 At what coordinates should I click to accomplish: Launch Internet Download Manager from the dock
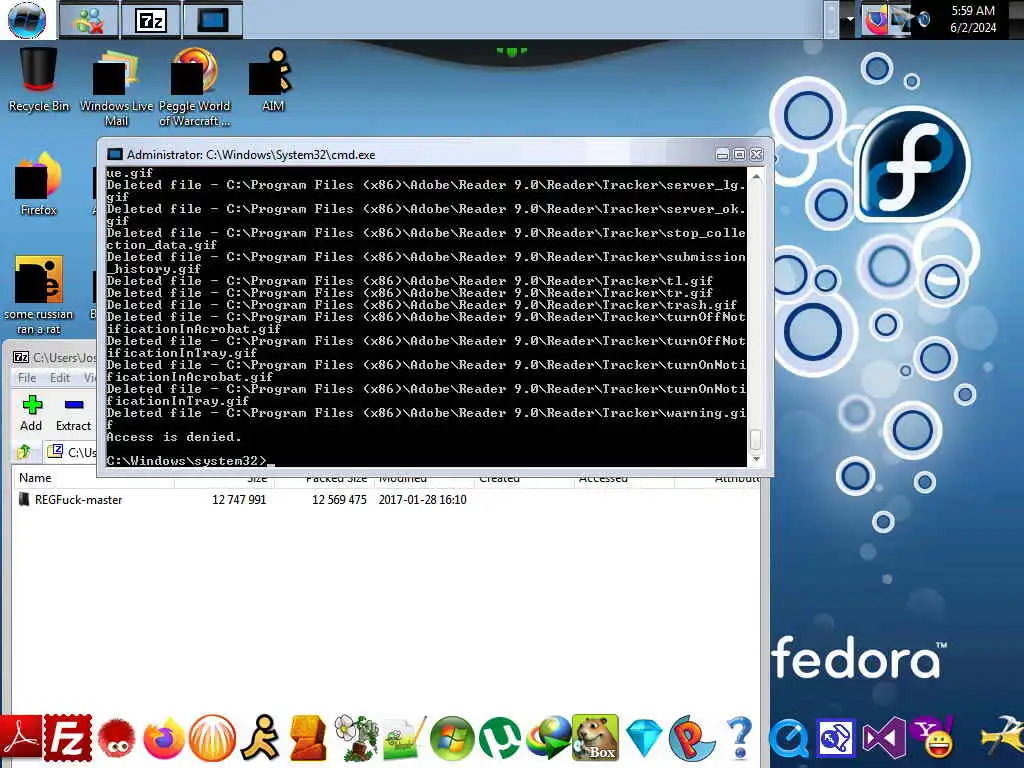click(x=548, y=739)
